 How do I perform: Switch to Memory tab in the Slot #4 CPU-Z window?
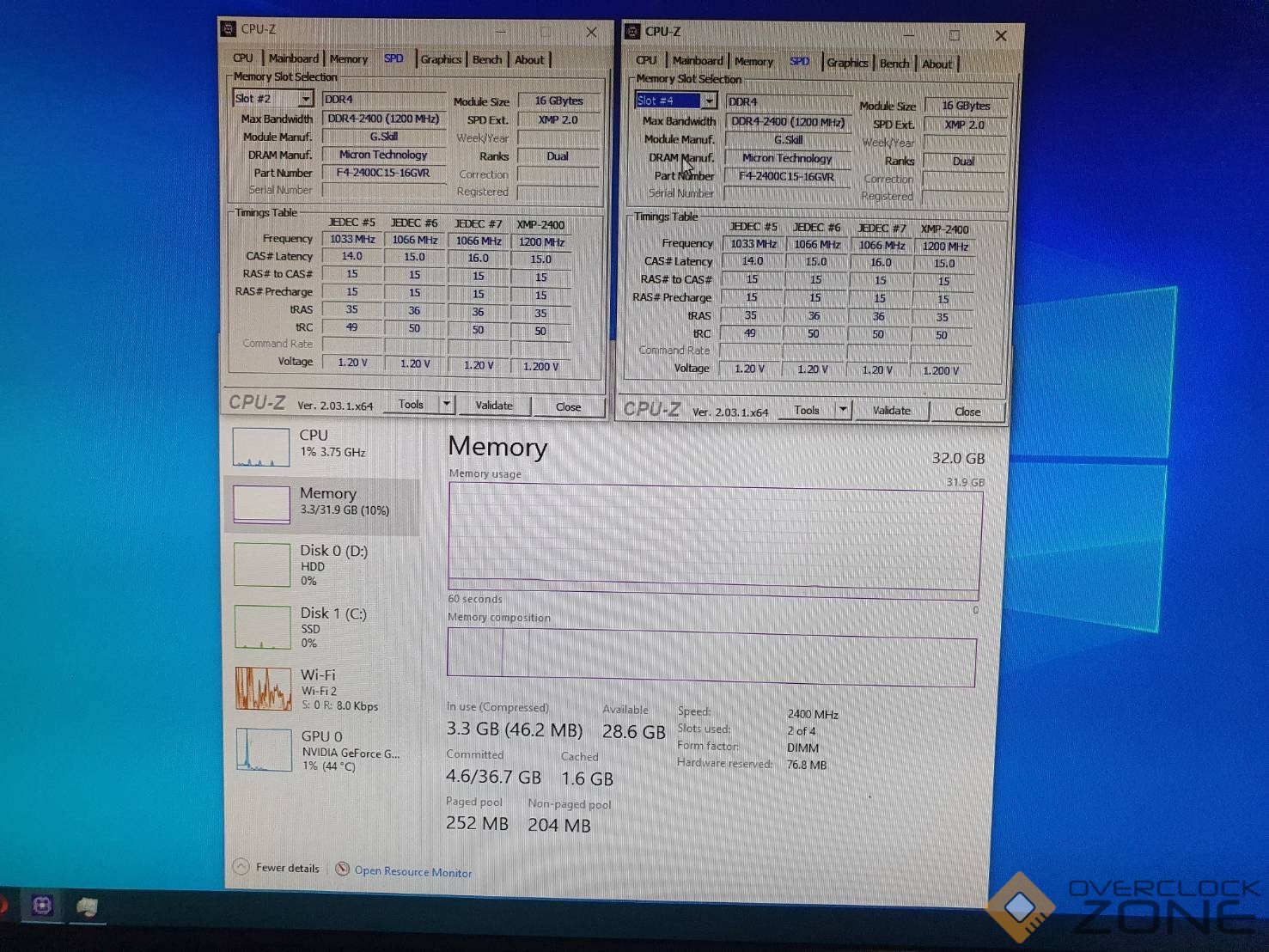(x=753, y=62)
